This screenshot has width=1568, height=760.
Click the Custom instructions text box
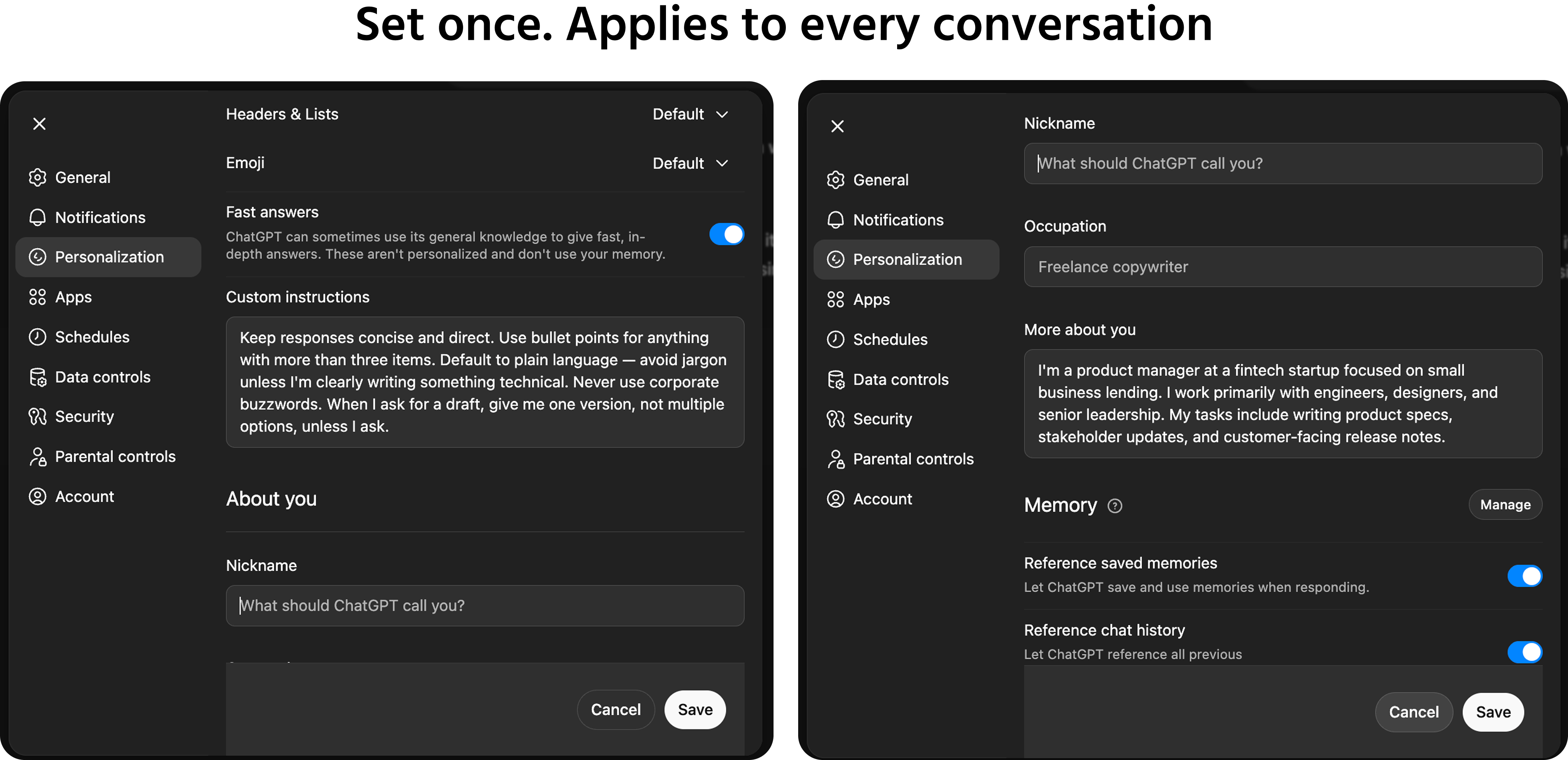(485, 383)
